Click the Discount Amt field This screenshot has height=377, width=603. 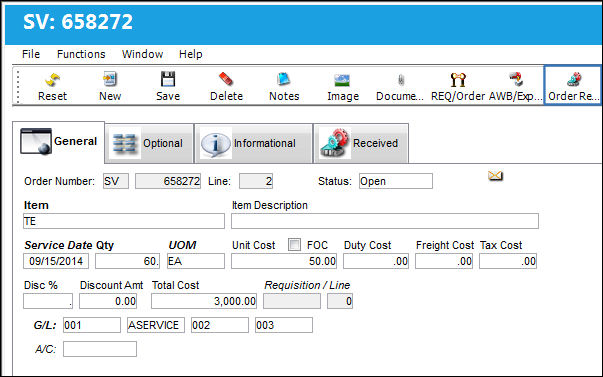tap(108, 301)
